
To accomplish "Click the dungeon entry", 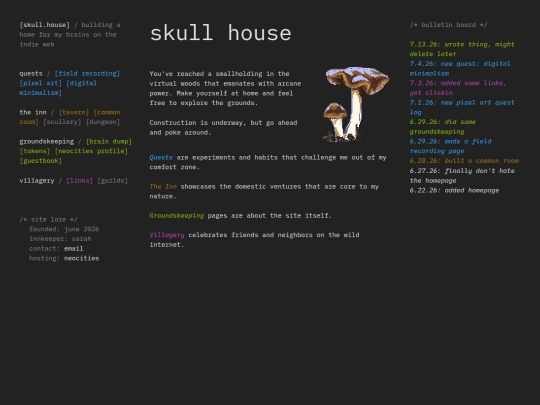I will coord(103,122).
